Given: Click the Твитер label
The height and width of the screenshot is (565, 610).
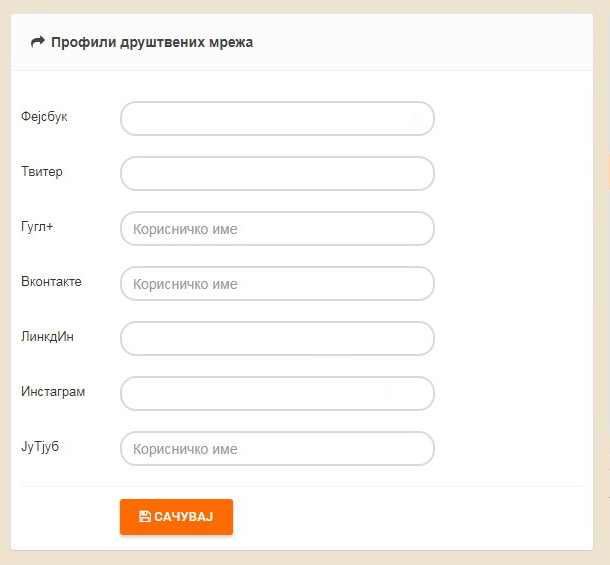Looking at the screenshot, I should (42, 171).
